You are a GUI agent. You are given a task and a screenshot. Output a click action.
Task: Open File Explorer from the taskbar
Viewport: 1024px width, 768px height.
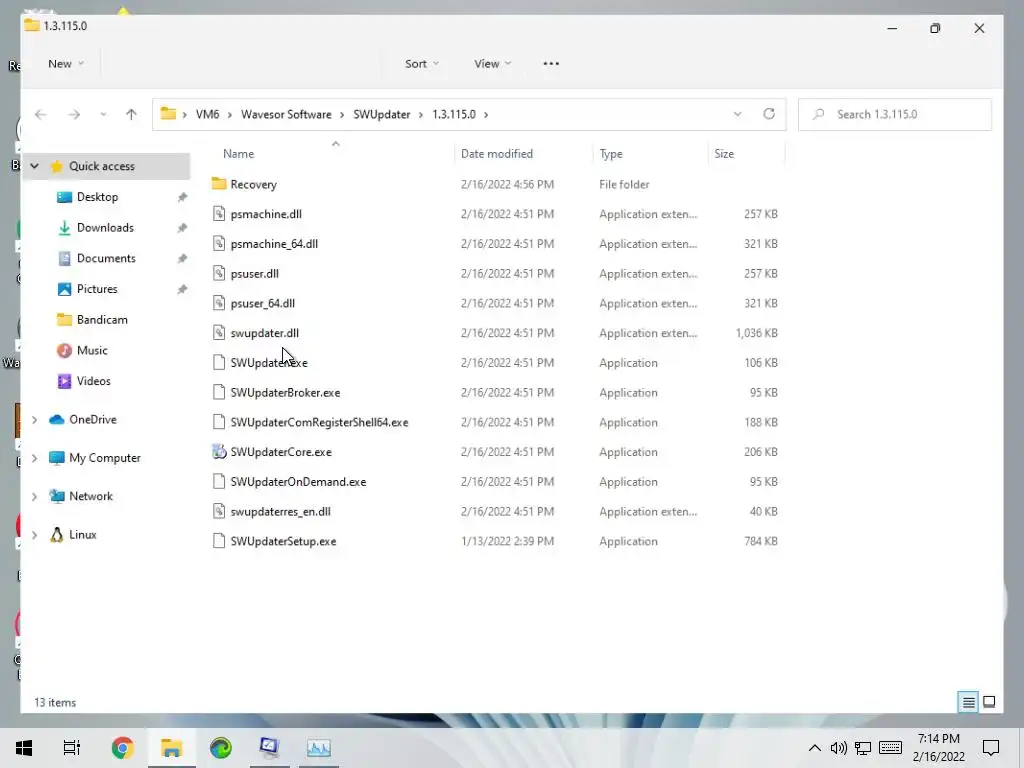coord(172,748)
